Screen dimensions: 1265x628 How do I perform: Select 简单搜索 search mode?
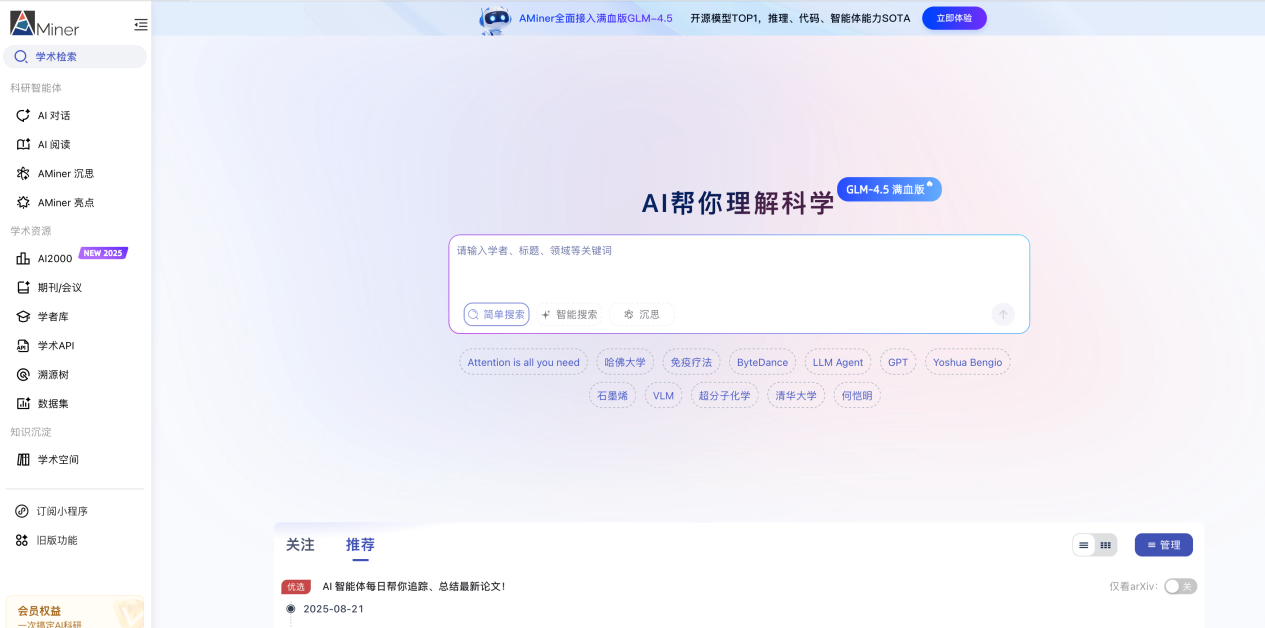click(496, 314)
